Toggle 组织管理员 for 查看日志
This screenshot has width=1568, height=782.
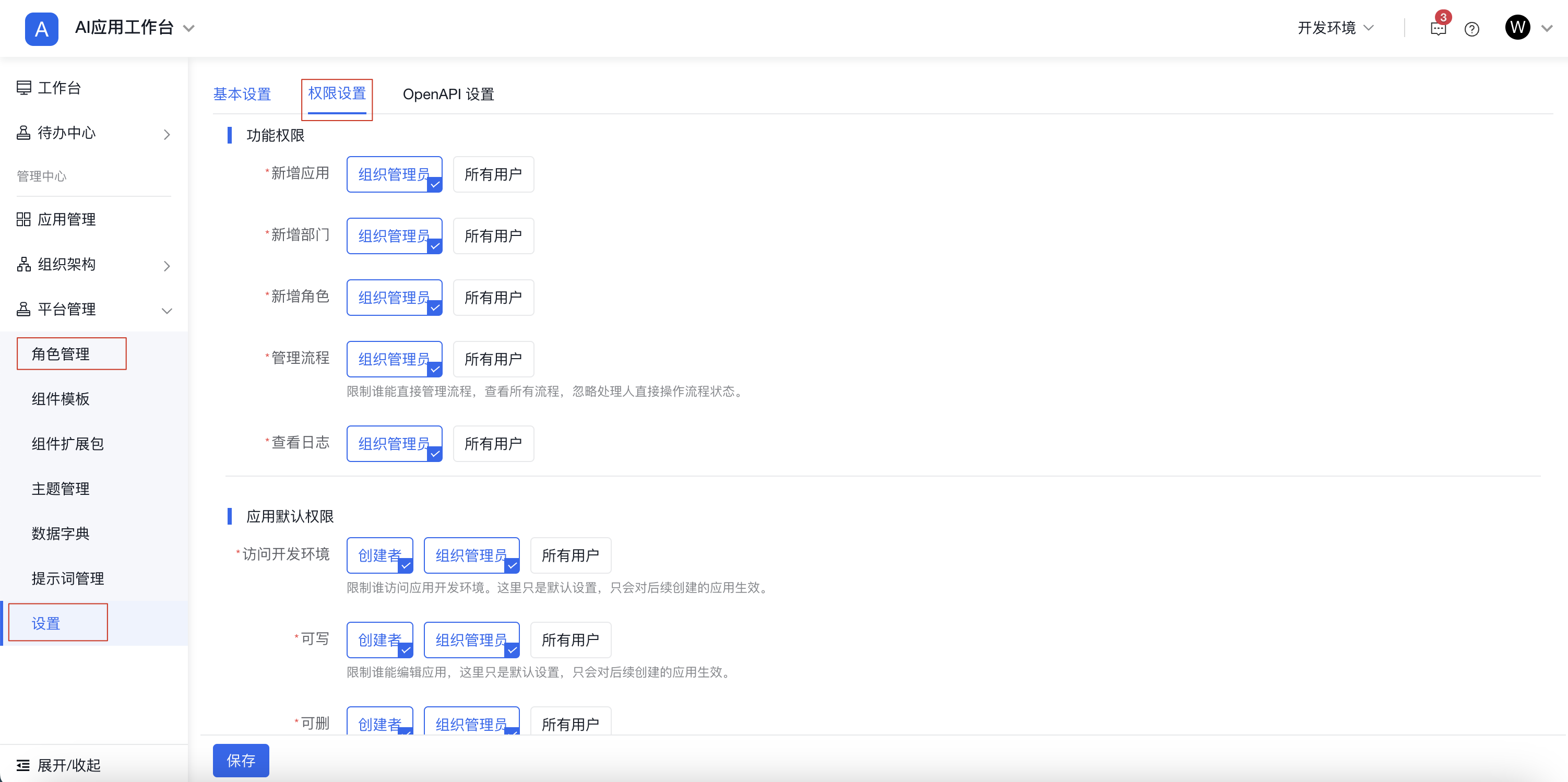tap(395, 444)
